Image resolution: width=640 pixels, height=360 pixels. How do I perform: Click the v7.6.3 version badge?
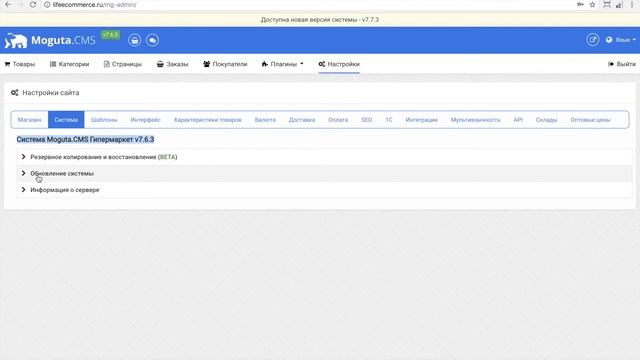tap(110, 35)
